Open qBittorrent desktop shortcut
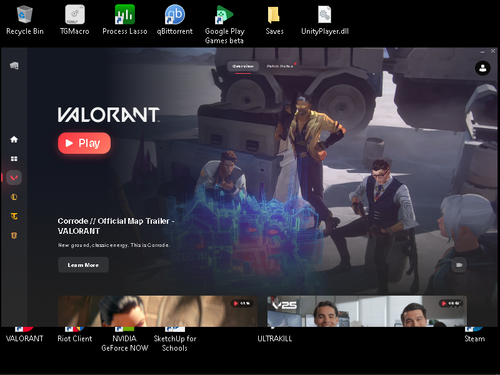 tap(175, 20)
